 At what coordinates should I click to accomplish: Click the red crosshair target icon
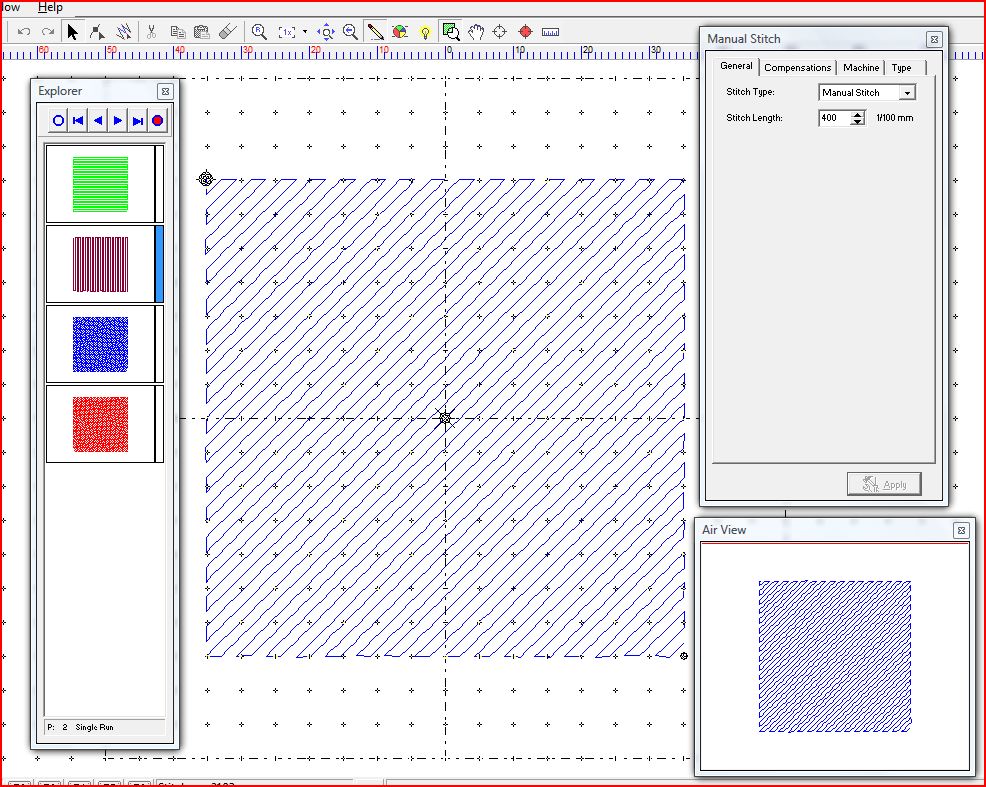coord(526,31)
